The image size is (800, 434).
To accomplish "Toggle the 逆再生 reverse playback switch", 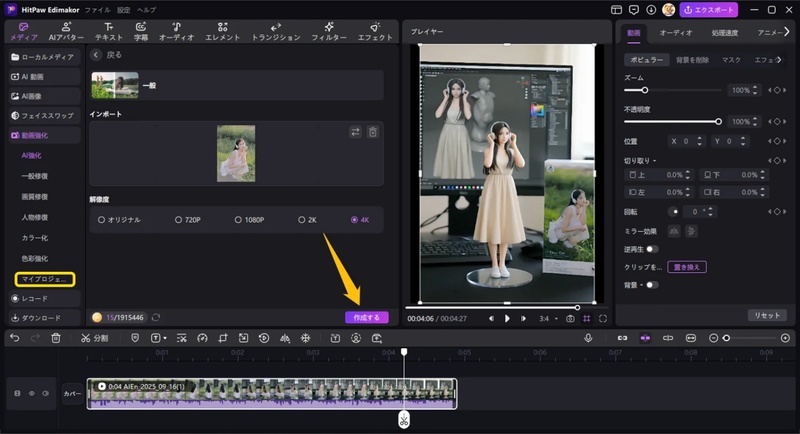I will coord(652,249).
